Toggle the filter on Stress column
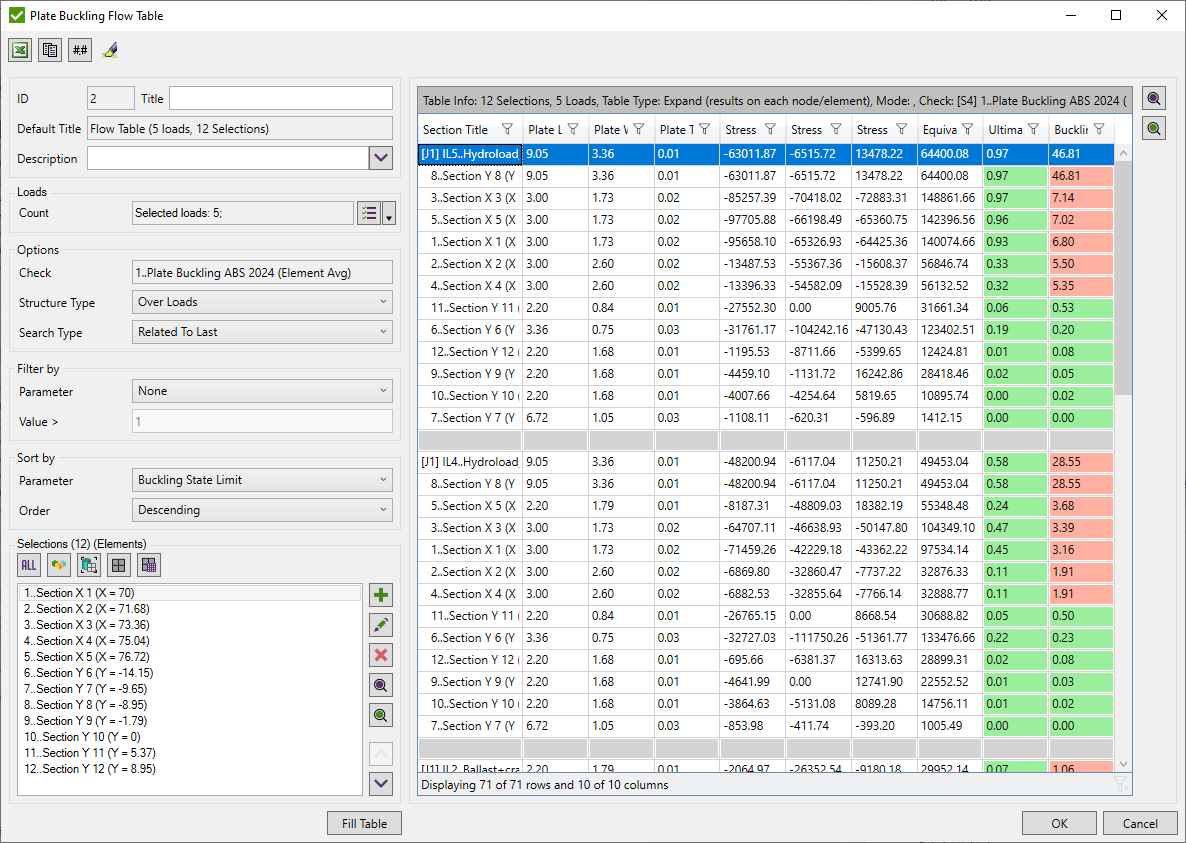 [x=770, y=129]
